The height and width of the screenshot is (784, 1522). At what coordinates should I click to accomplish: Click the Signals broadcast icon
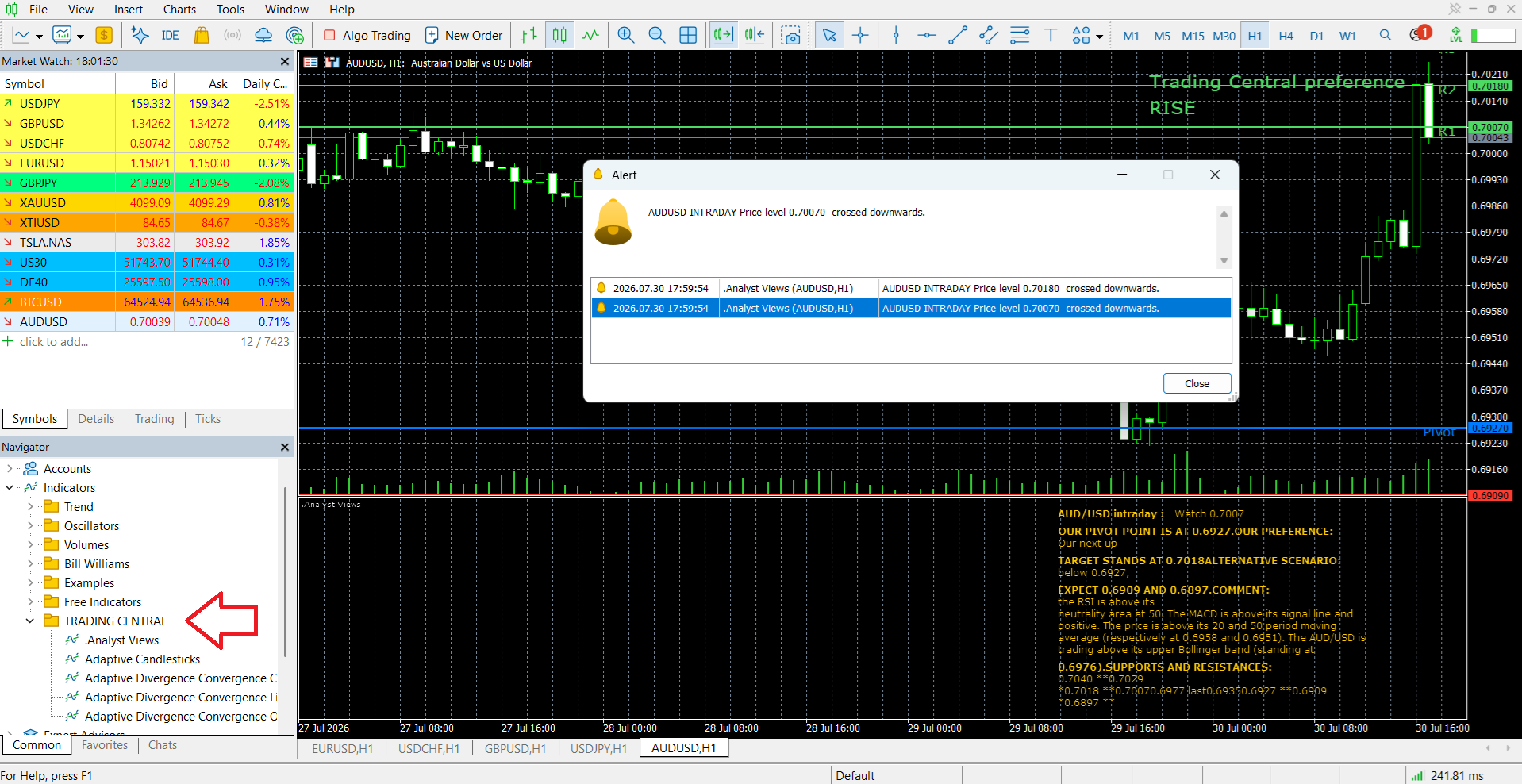pyautogui.click(x=233, y=35)
